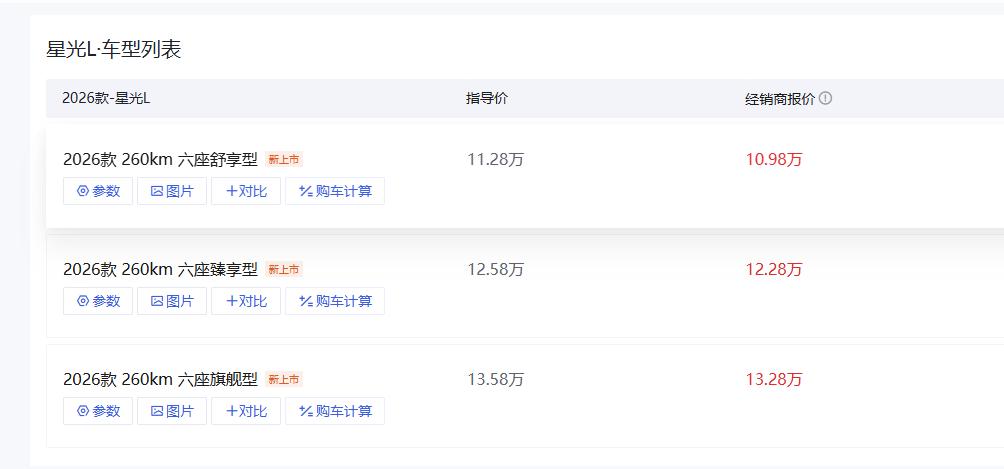1004x469 pixels.
Task: Open 参数 for 六座舒享型
Action: pyautogui.click(x=98, y=191)
